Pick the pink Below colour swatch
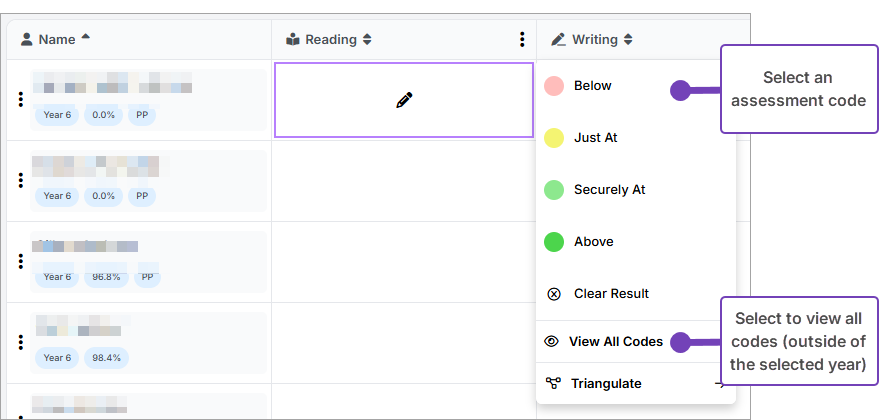Image resolution: width=881 pixels, height=420 pixels. click(553, 86)
